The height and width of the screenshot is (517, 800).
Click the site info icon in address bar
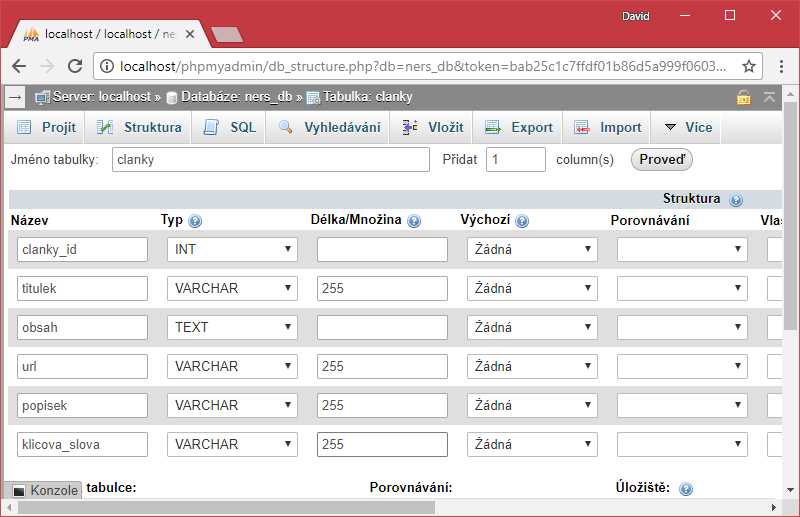pyautogui.click(x=107, y=66)
